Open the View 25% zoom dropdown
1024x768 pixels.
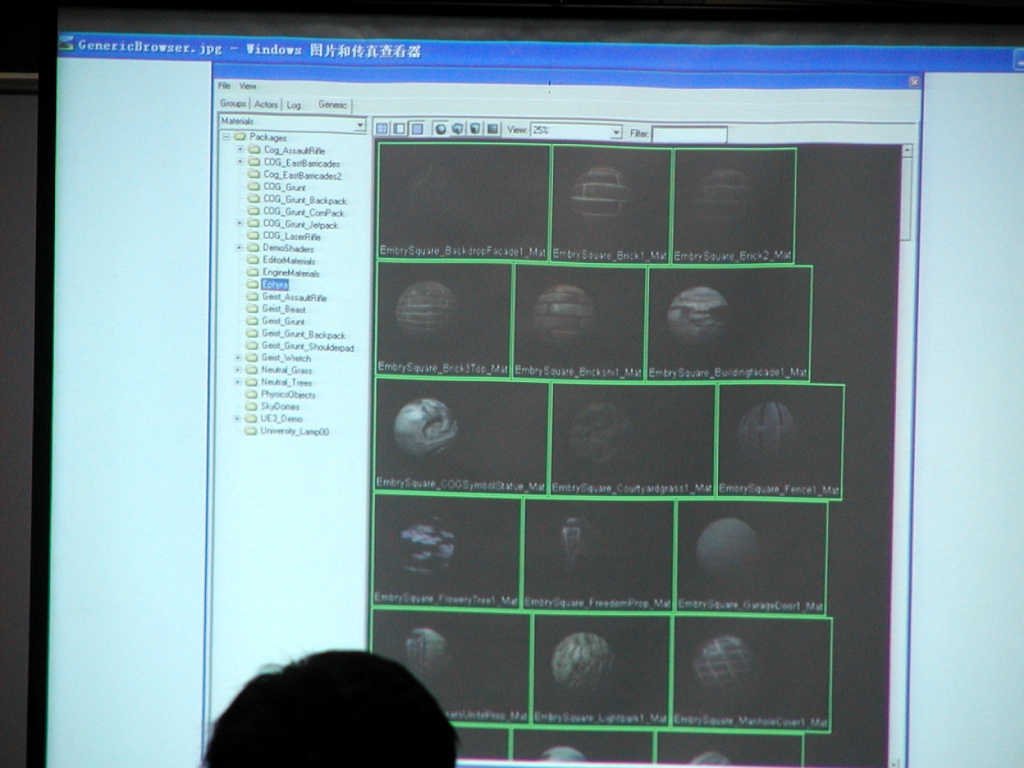tap(616, 131)
